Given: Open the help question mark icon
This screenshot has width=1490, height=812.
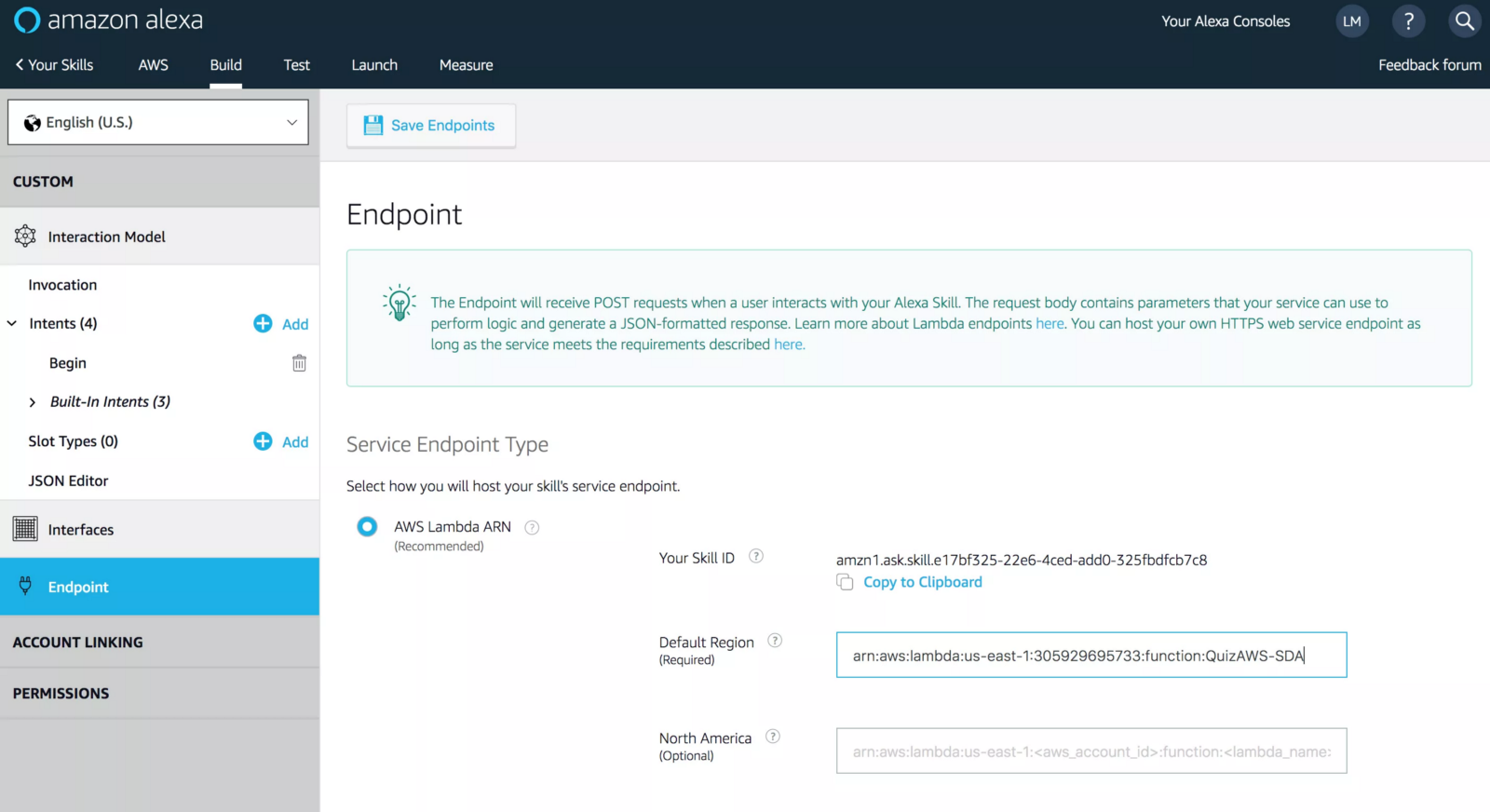Looking at the screenshot, I should click(x=1408, y=20).
